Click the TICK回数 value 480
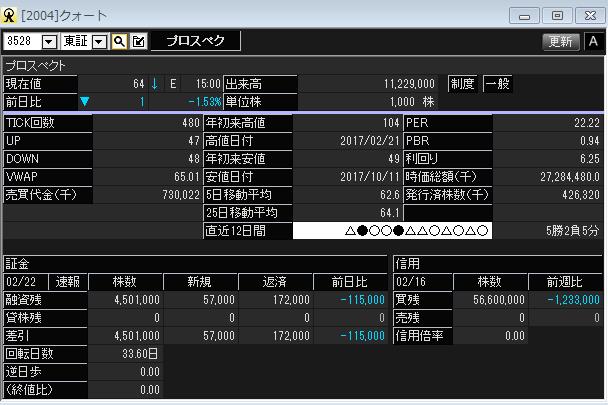 pos(191,123)
